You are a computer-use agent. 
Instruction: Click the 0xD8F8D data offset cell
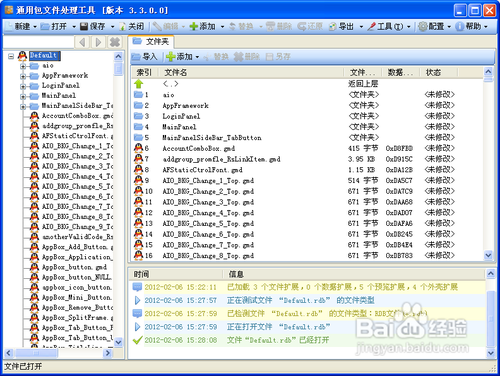point(399,148)
